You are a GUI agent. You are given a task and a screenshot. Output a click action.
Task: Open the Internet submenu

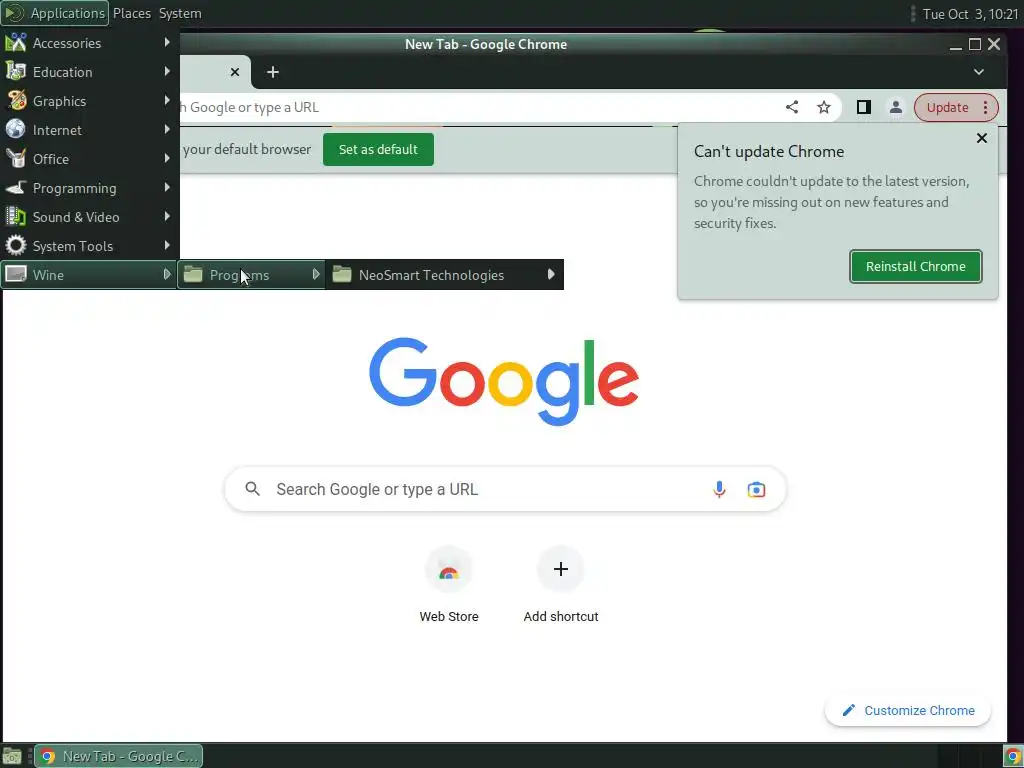[89, 130]
